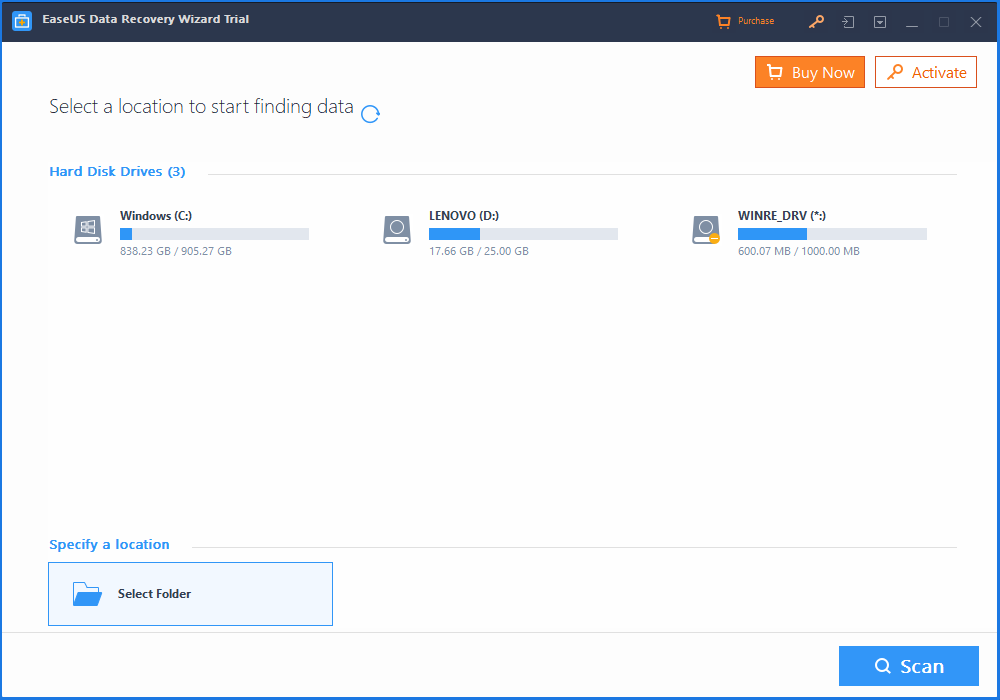Click the Buy Now button

809,72
